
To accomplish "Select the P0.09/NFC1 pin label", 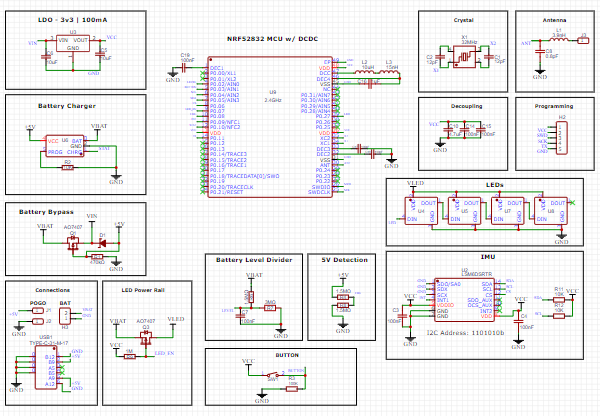I will pyautogui.click(x=225, y=122).
